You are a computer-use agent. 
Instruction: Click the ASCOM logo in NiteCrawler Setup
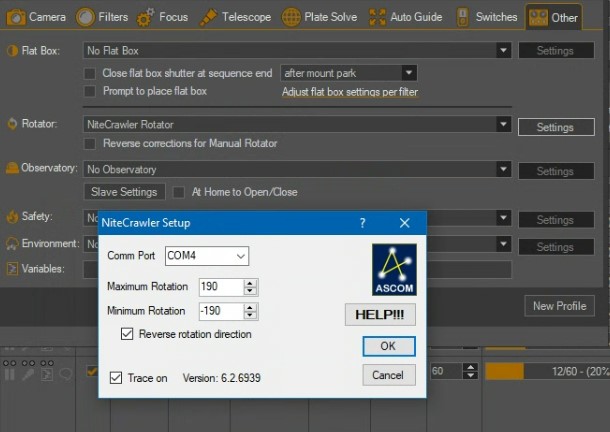pyautogui.click(x=394, y=269)
